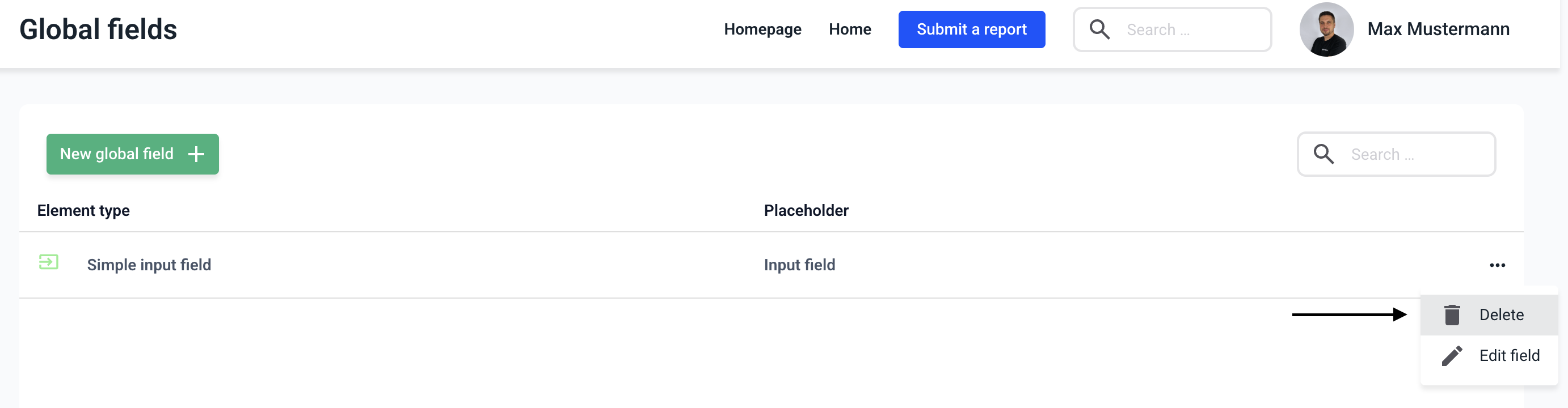Image resolution: width=1568 pixels, height=408 pixels.
Task: Click the Placeholder column header
Action: pyautogui.click(x=806, y=210)
